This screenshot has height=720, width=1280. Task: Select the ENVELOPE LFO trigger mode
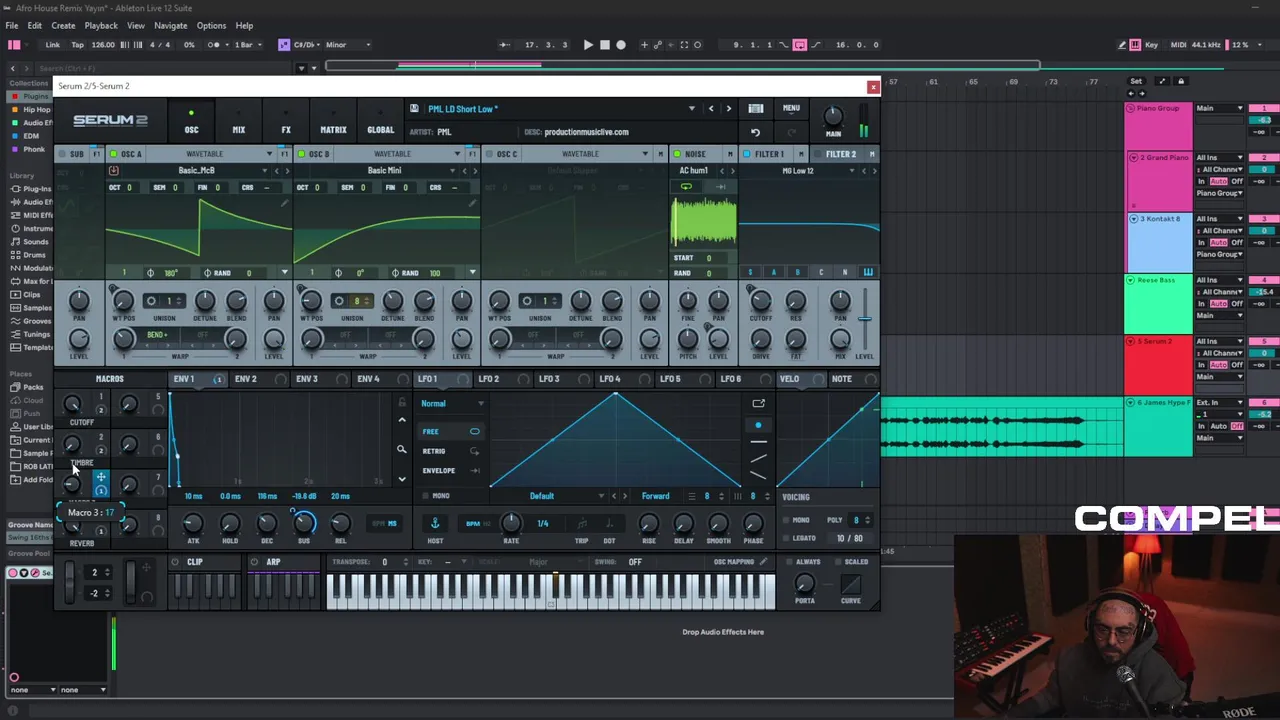(449, 471)
